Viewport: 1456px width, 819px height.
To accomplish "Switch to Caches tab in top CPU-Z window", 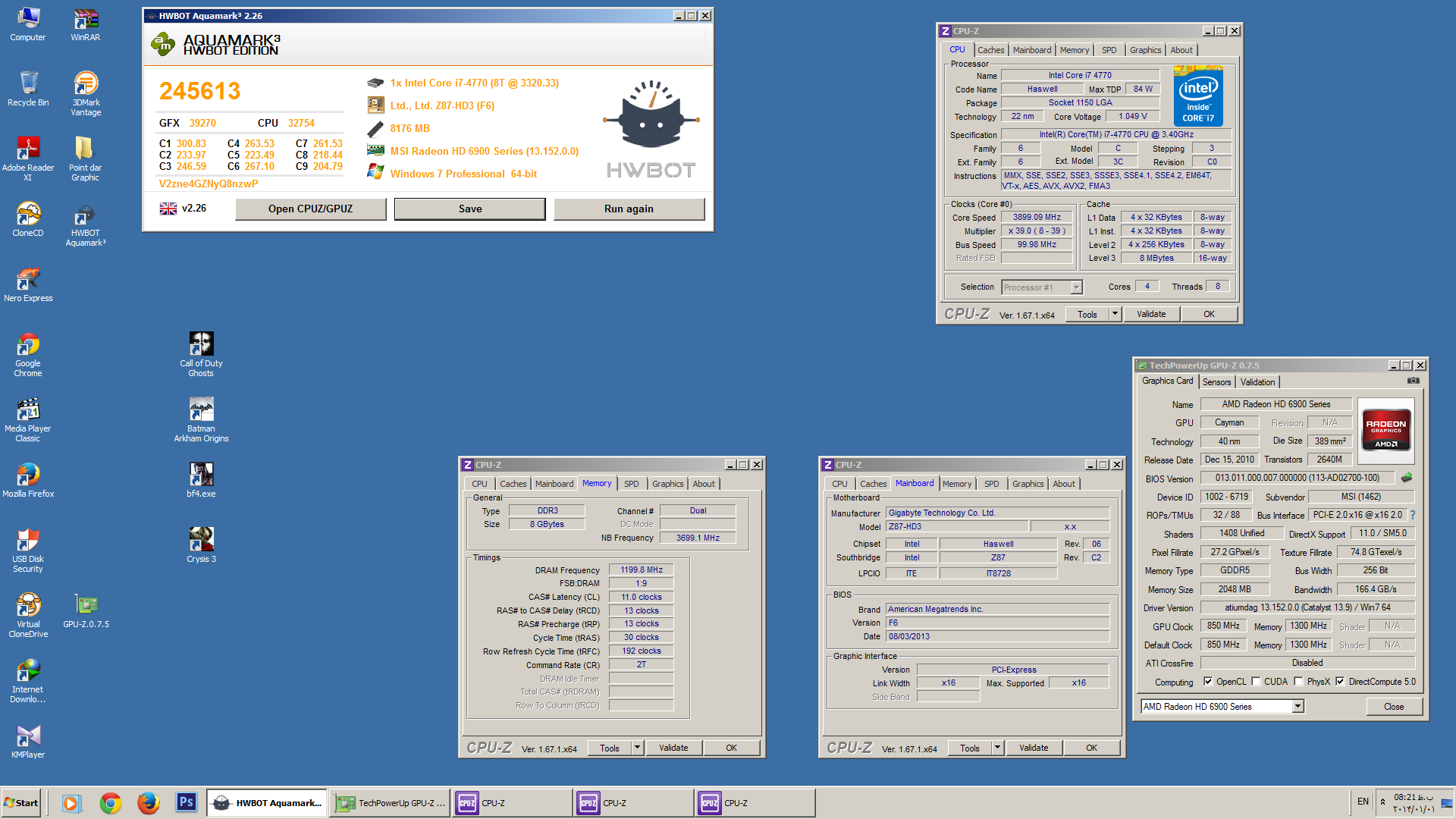I will point(990,50).
